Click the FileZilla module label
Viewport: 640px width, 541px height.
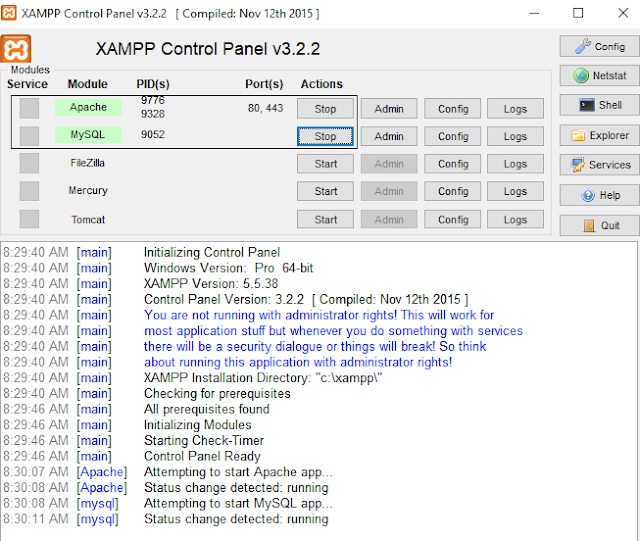tap(87, 163)
